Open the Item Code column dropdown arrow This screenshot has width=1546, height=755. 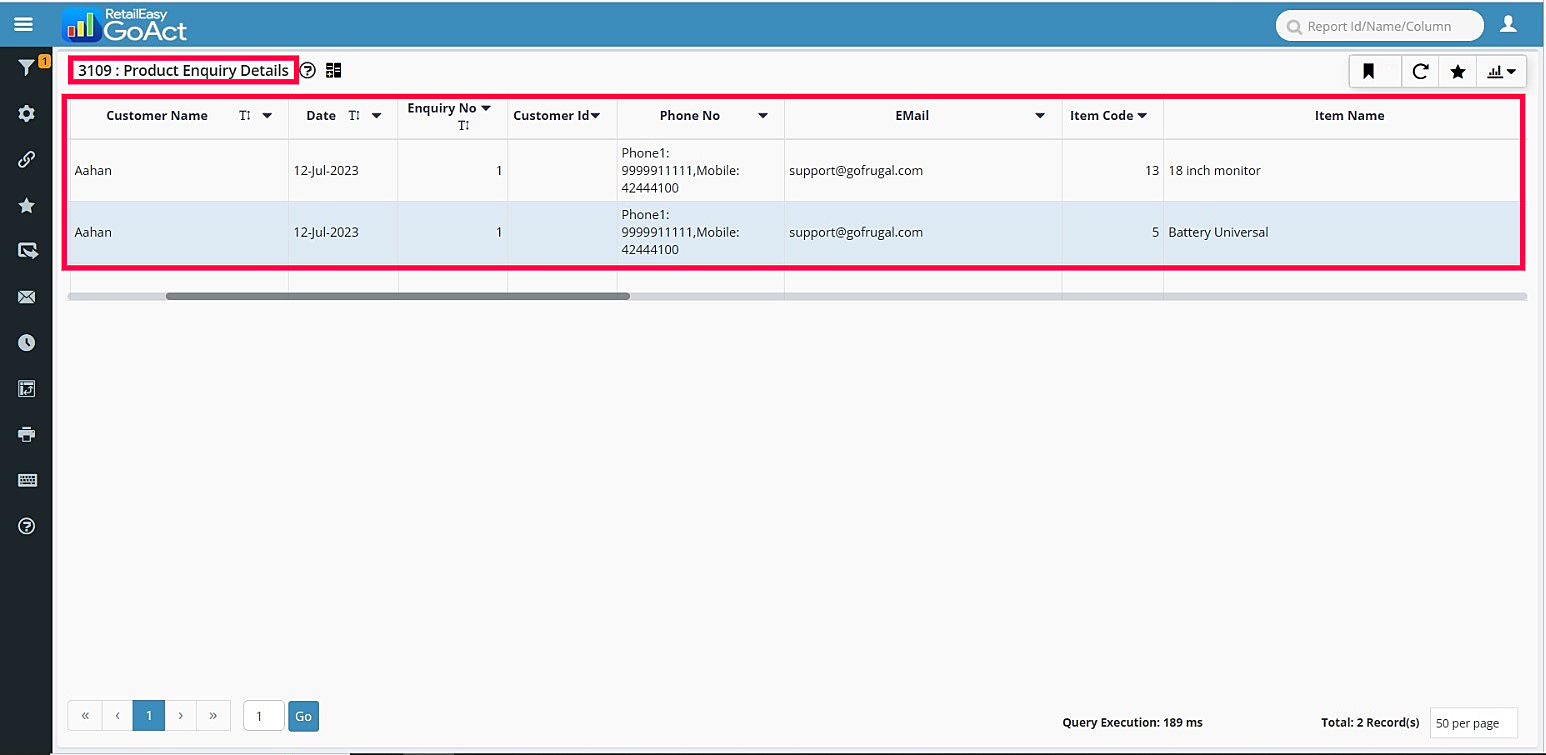(x=1142, y=116)
